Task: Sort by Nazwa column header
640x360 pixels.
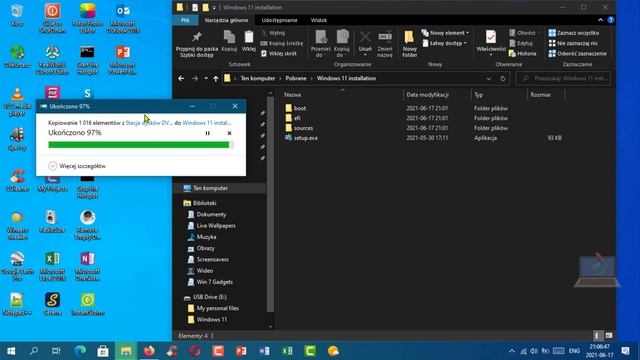Action: (292, 95)
